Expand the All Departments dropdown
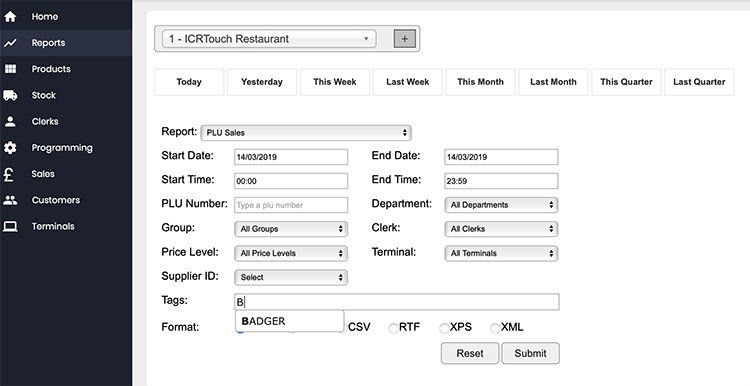Image resolution: width=750 pixels, height=386 pixels. pos(501,205)
